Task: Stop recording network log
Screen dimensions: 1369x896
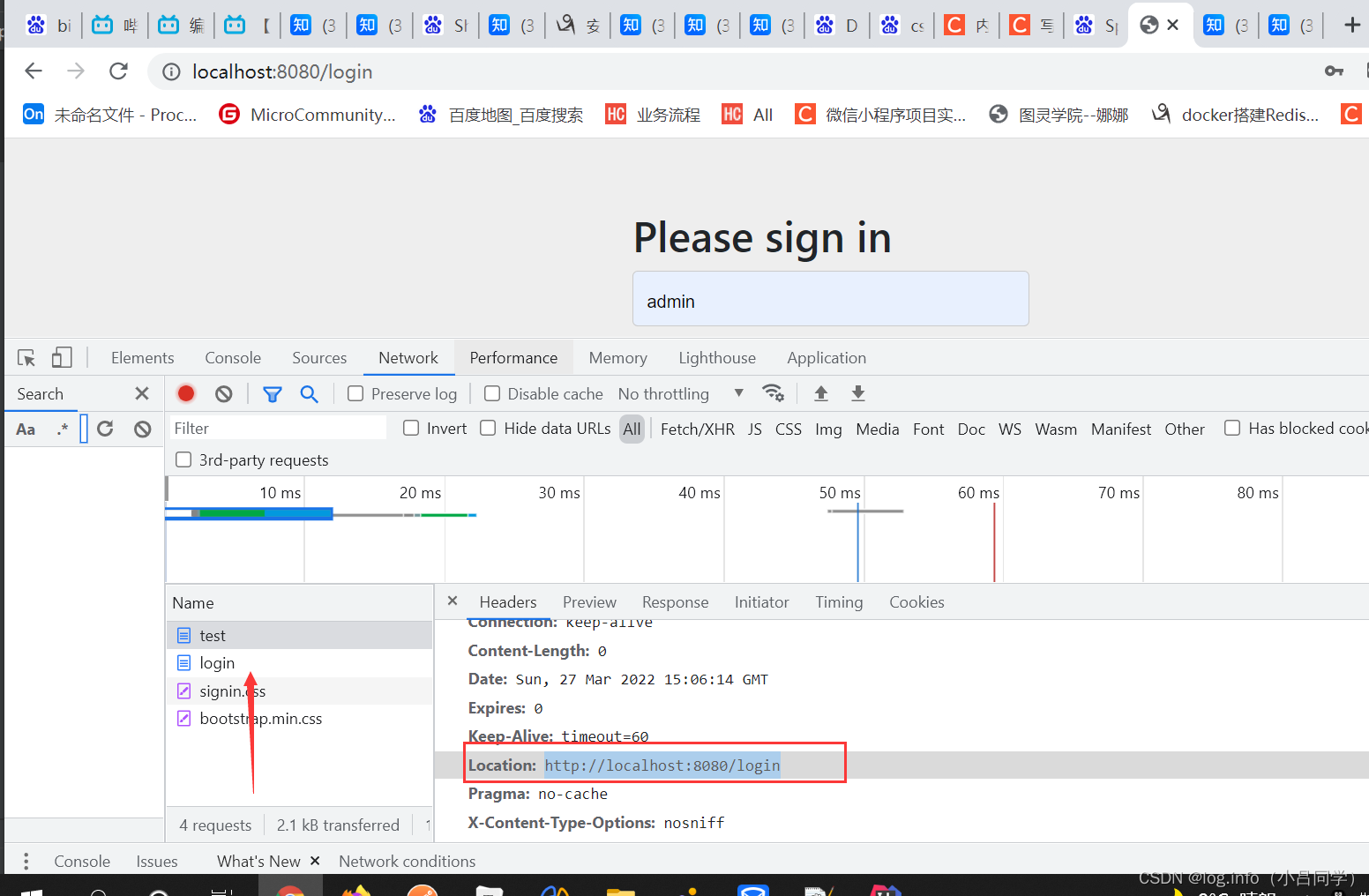Action: 186,393
